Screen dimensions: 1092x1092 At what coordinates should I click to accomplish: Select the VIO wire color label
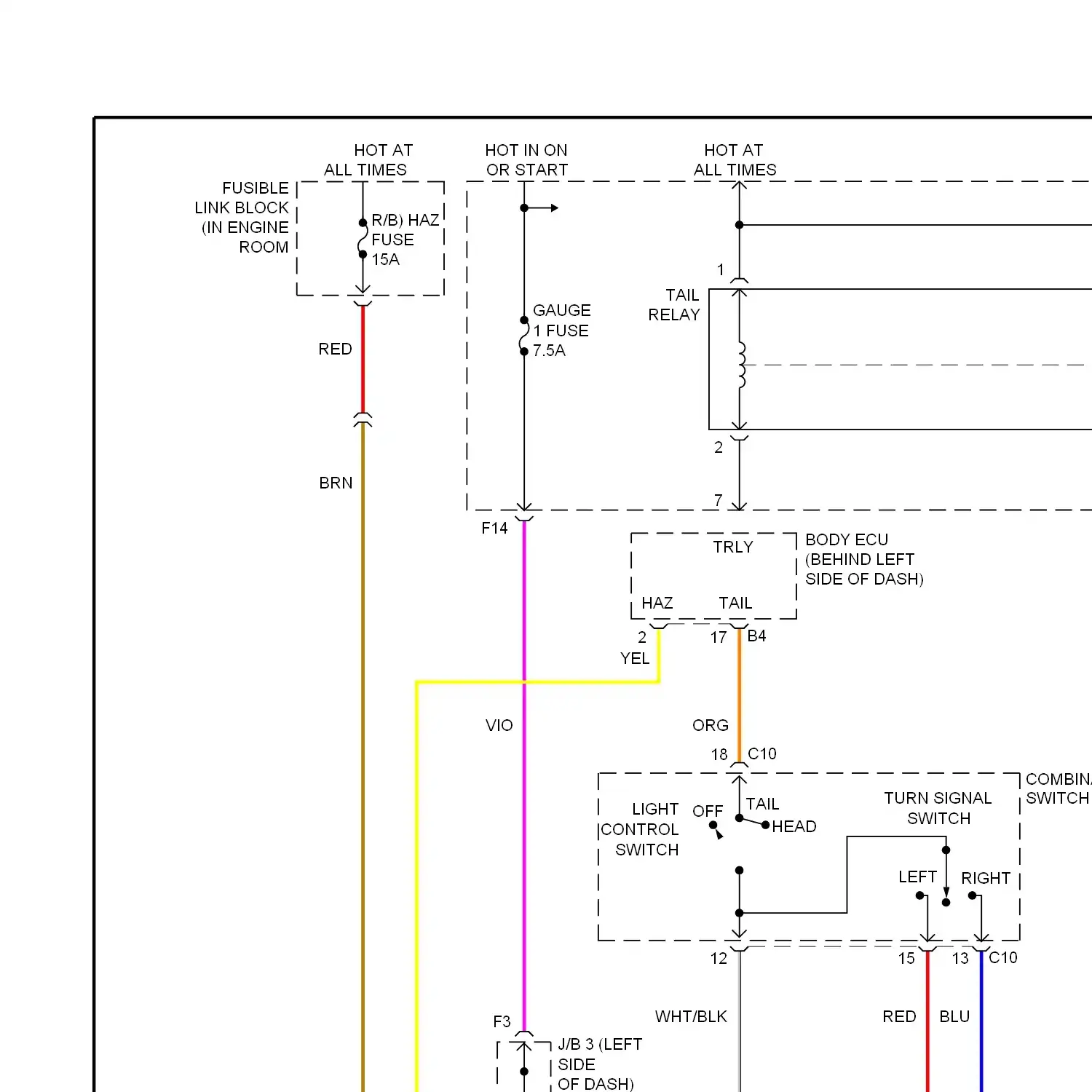point(499,725)
